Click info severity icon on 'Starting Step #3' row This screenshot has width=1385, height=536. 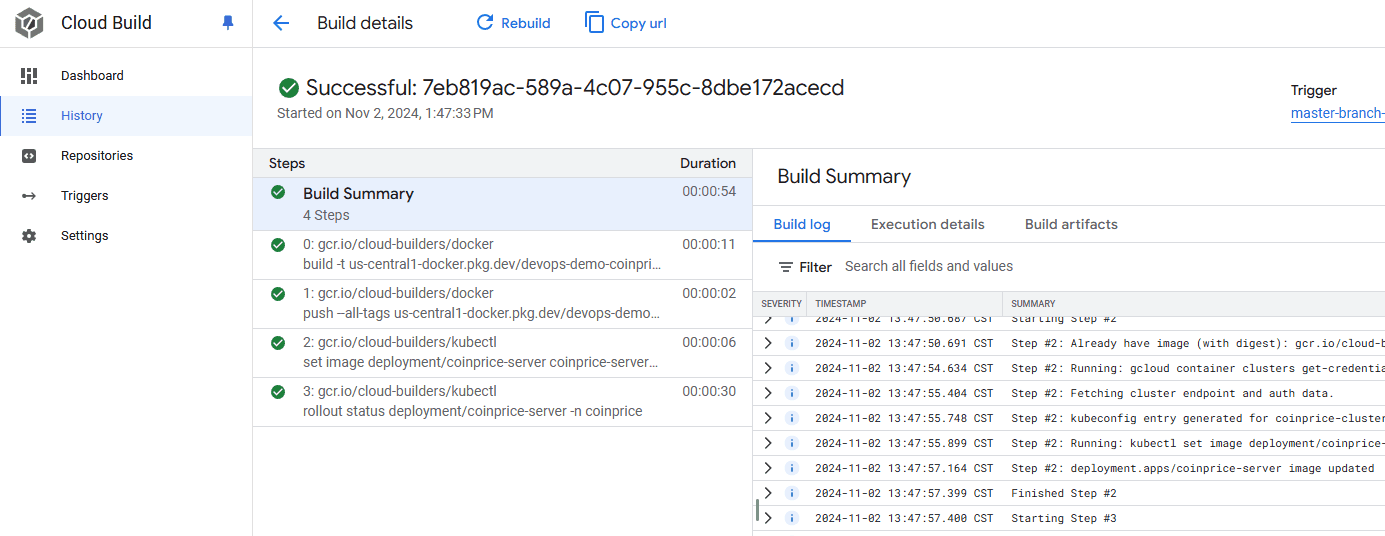[792, 518]
